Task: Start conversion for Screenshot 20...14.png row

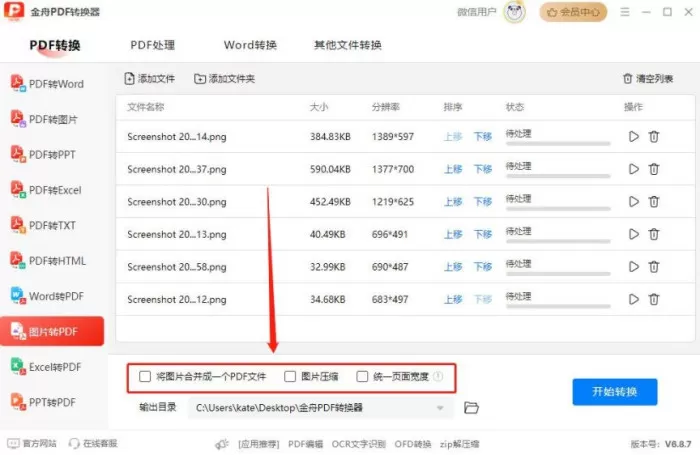Action: click(x=633, y=136)
